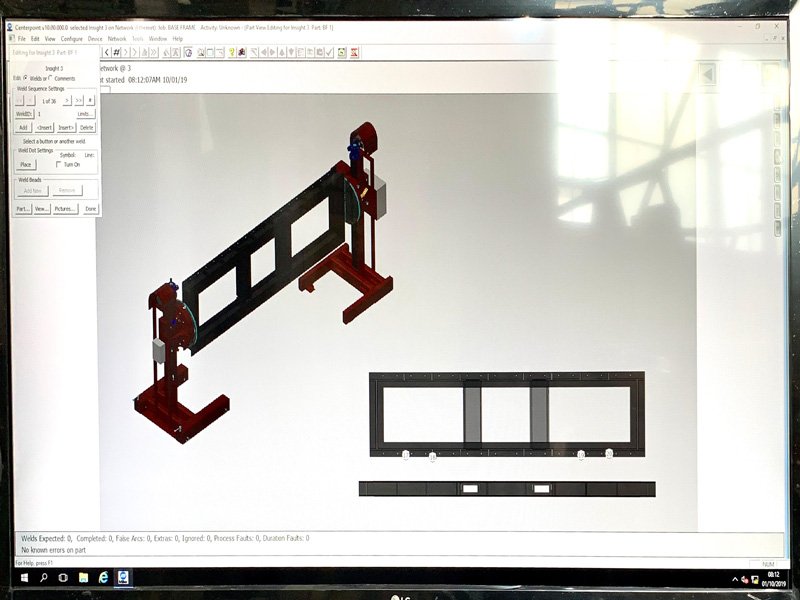The width and height of the screenshot is (800, 600).
Task: Click the yellow question mark help icon
Action: point(232,52)
